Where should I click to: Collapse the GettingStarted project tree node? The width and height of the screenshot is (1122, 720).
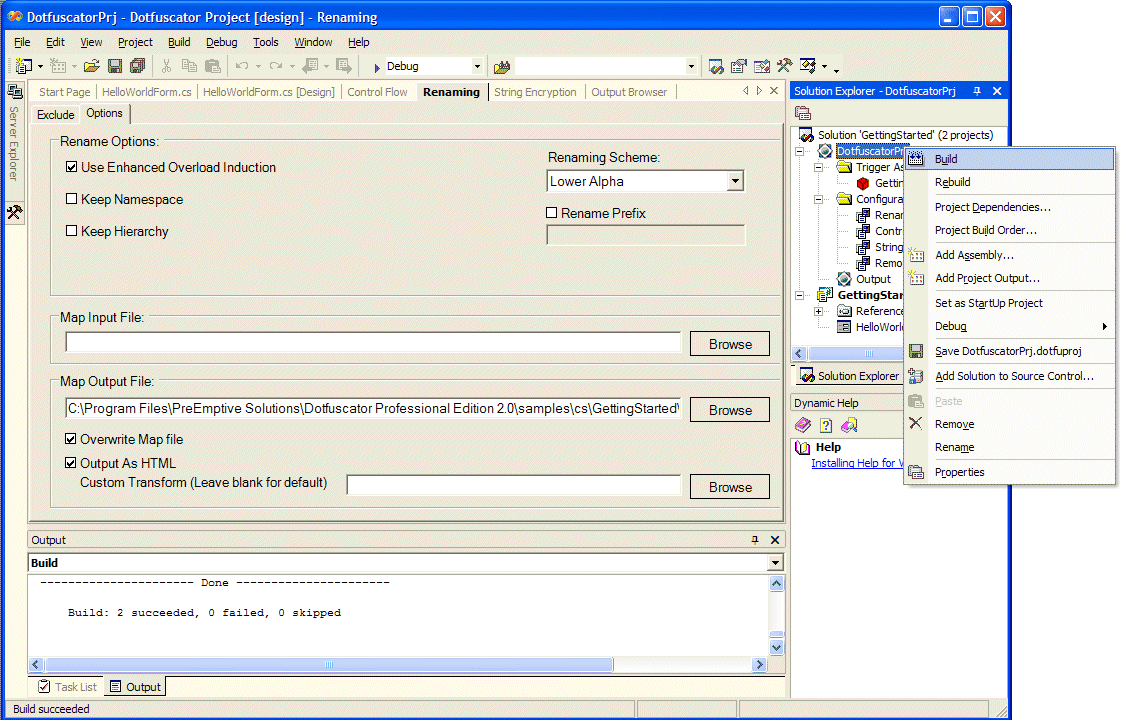pyautogui.click(x=799, y=295)
